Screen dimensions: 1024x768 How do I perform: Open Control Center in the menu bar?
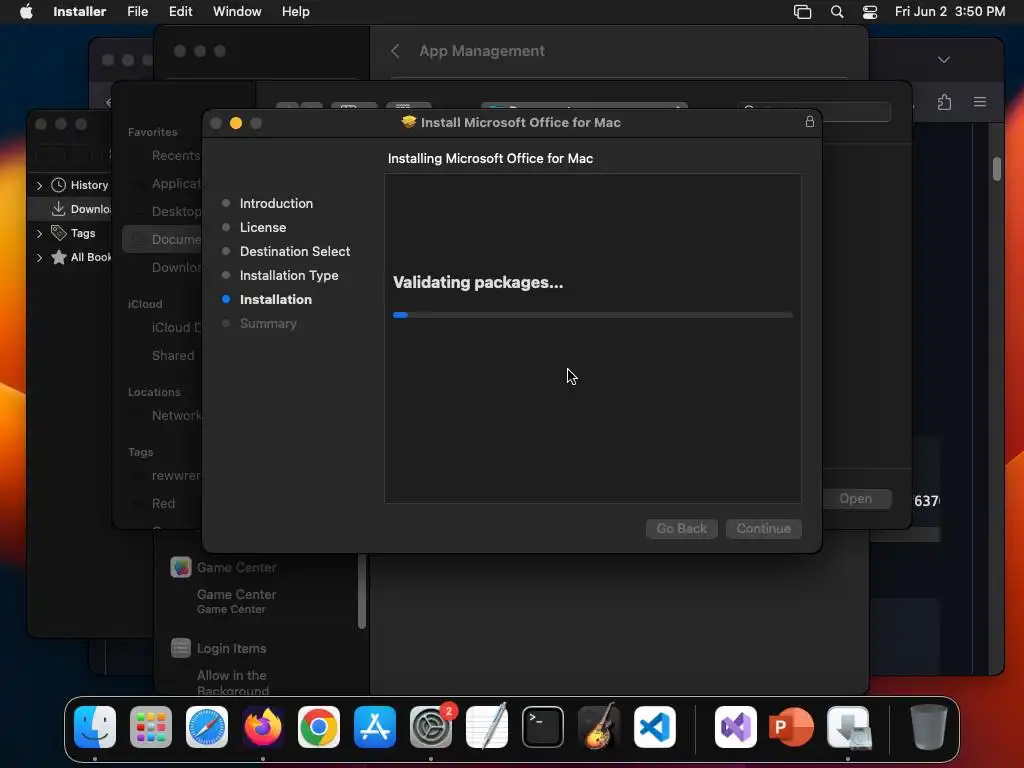tap(870, 11)
